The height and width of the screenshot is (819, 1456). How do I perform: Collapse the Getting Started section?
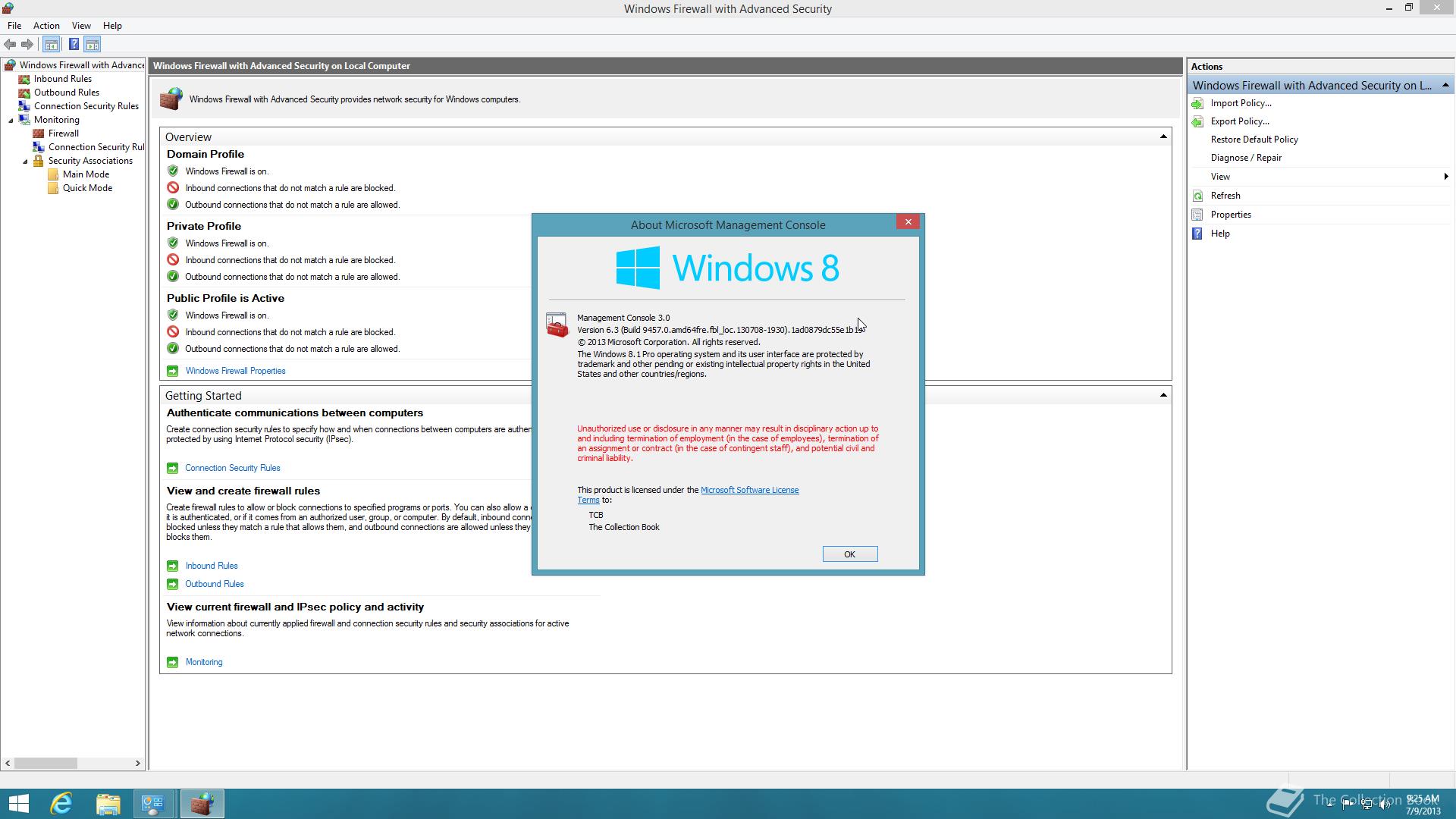click(1163, 395)
